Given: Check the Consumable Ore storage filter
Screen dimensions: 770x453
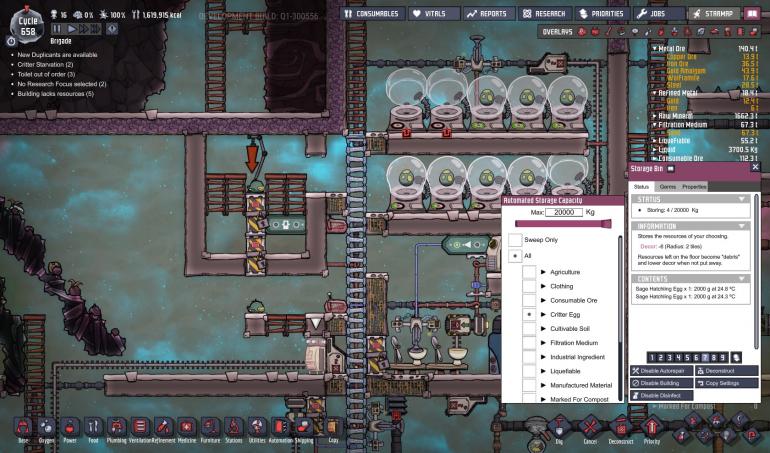Looking at the screenshot, I should (x=529, y=300).
